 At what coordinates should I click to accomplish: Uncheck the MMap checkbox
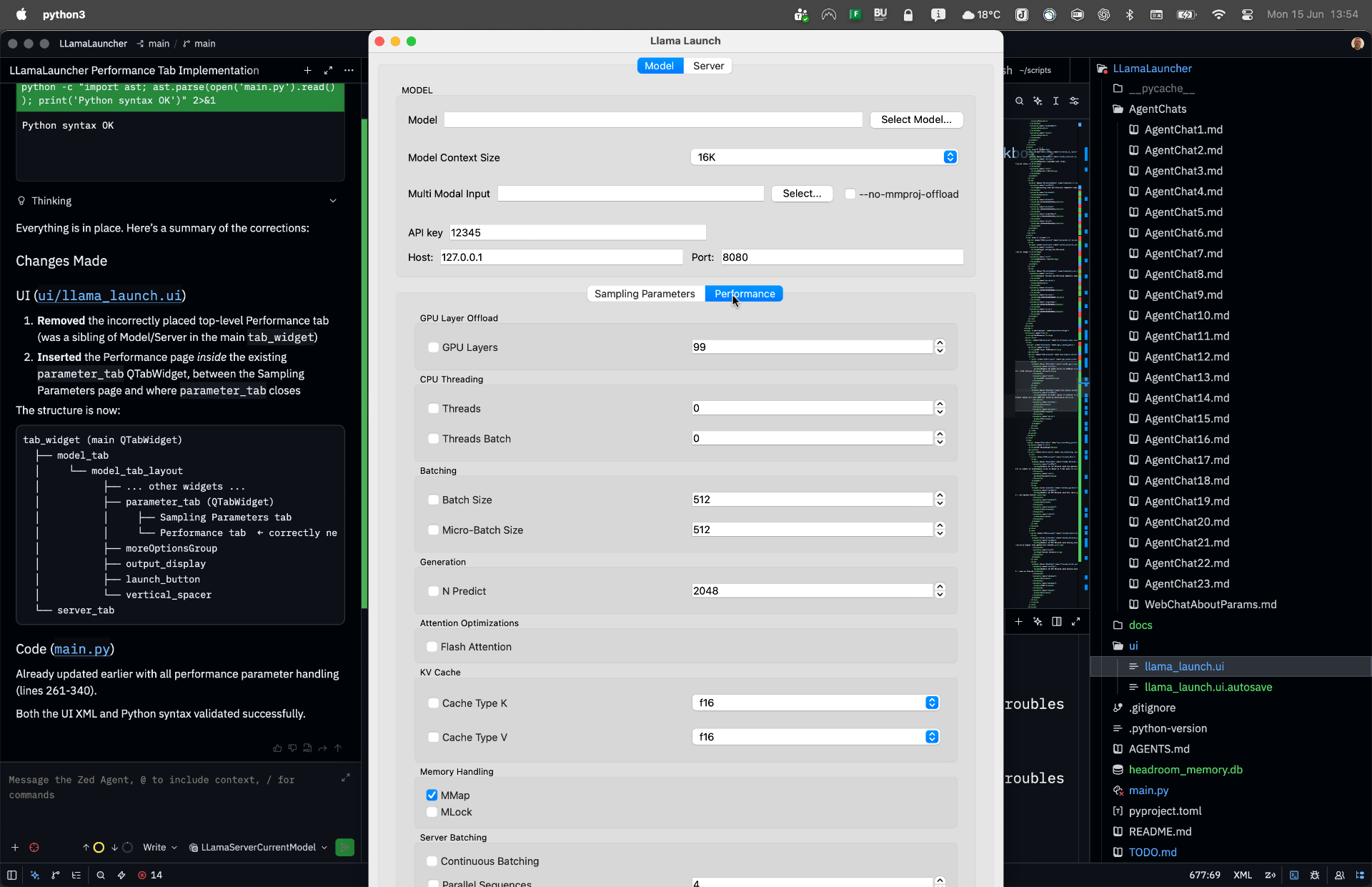pyautogui.click(x=432, y=795)
